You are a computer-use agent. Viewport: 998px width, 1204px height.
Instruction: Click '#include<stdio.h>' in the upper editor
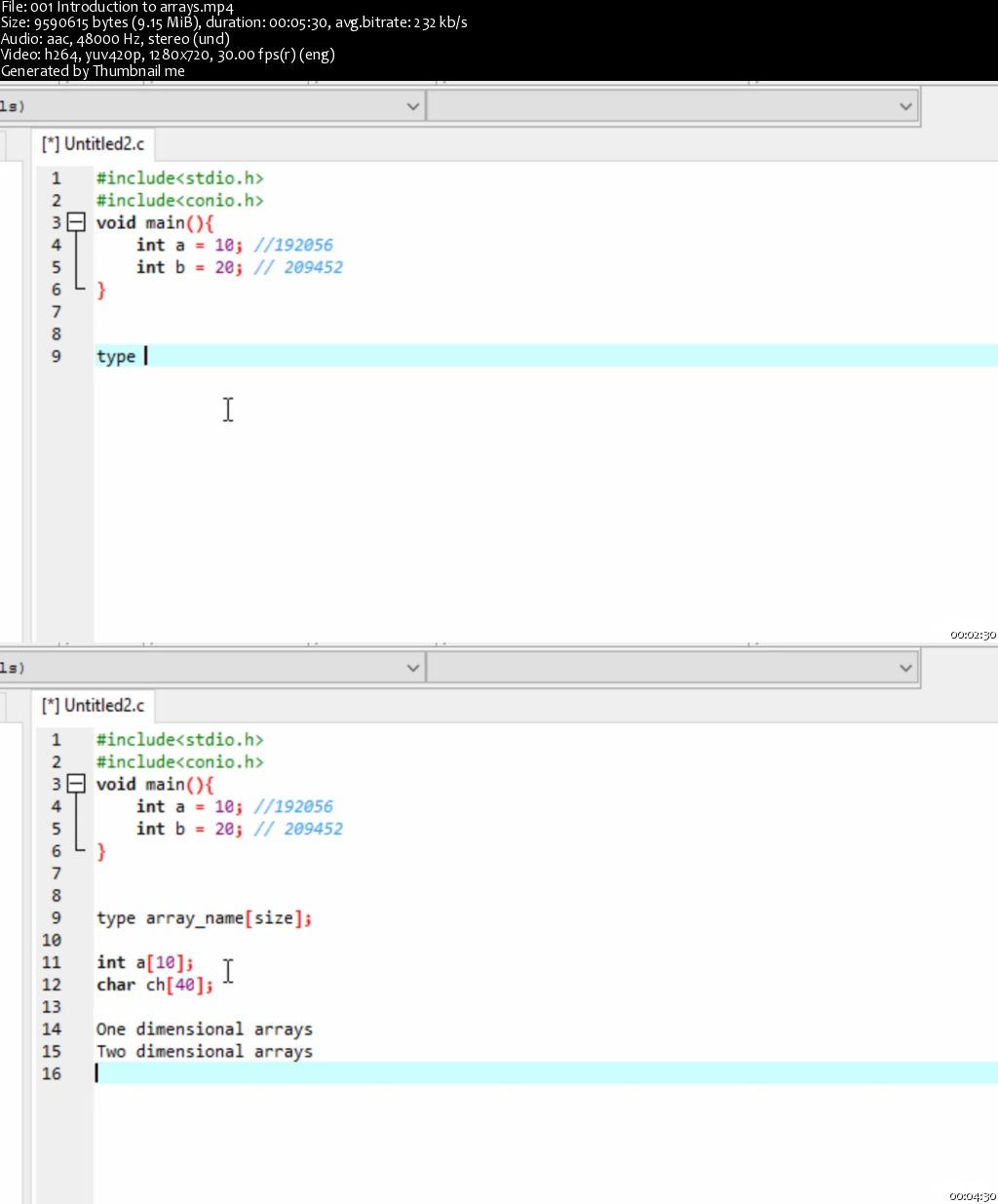(x=179, y=178)
